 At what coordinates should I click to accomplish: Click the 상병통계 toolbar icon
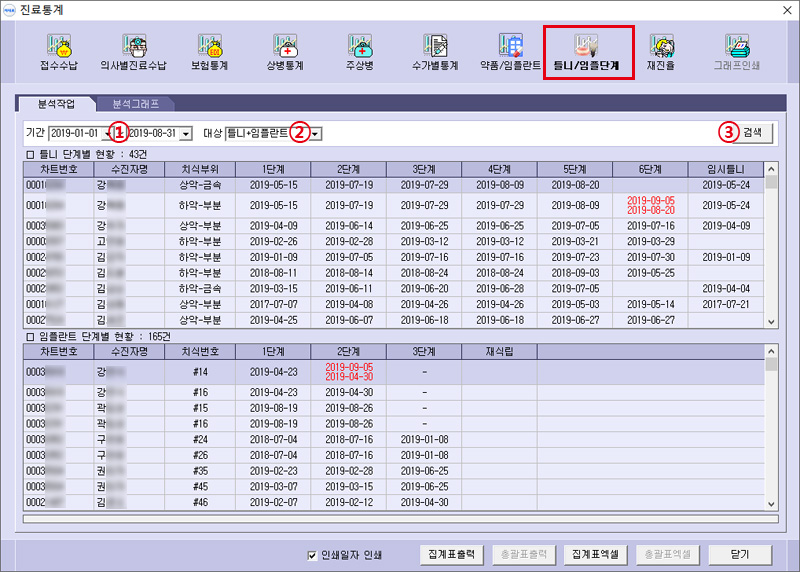click(286, 52)
